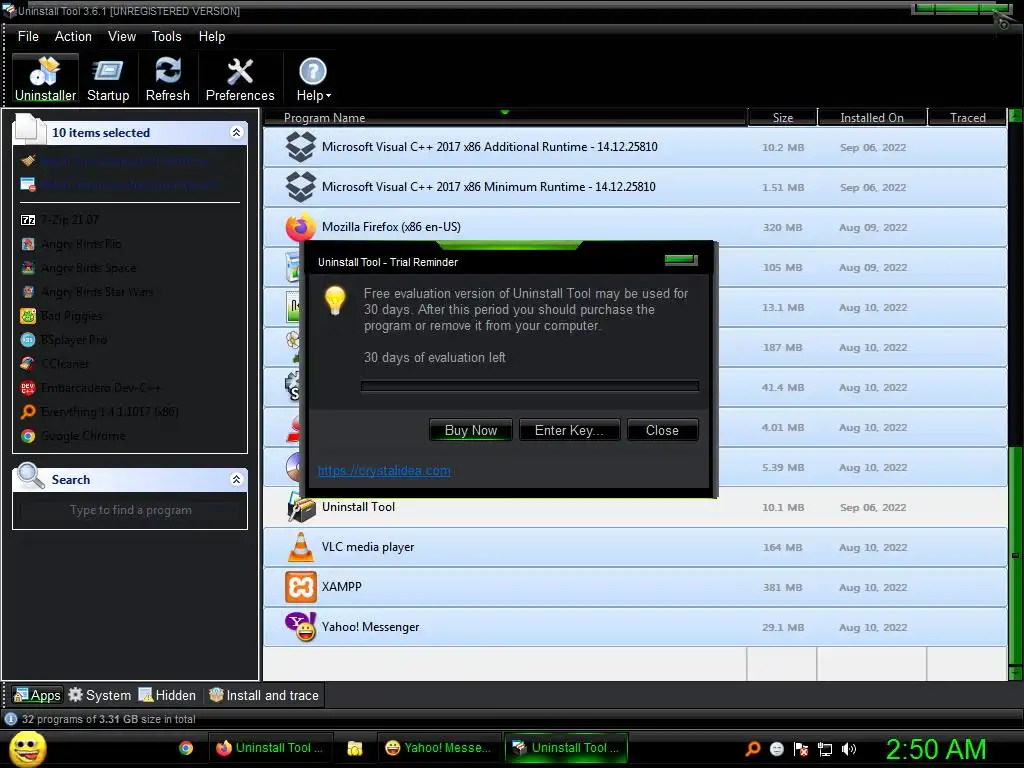Click the evaluation progress bar
The image size is (1024, 768).
(x=530, y=386)
